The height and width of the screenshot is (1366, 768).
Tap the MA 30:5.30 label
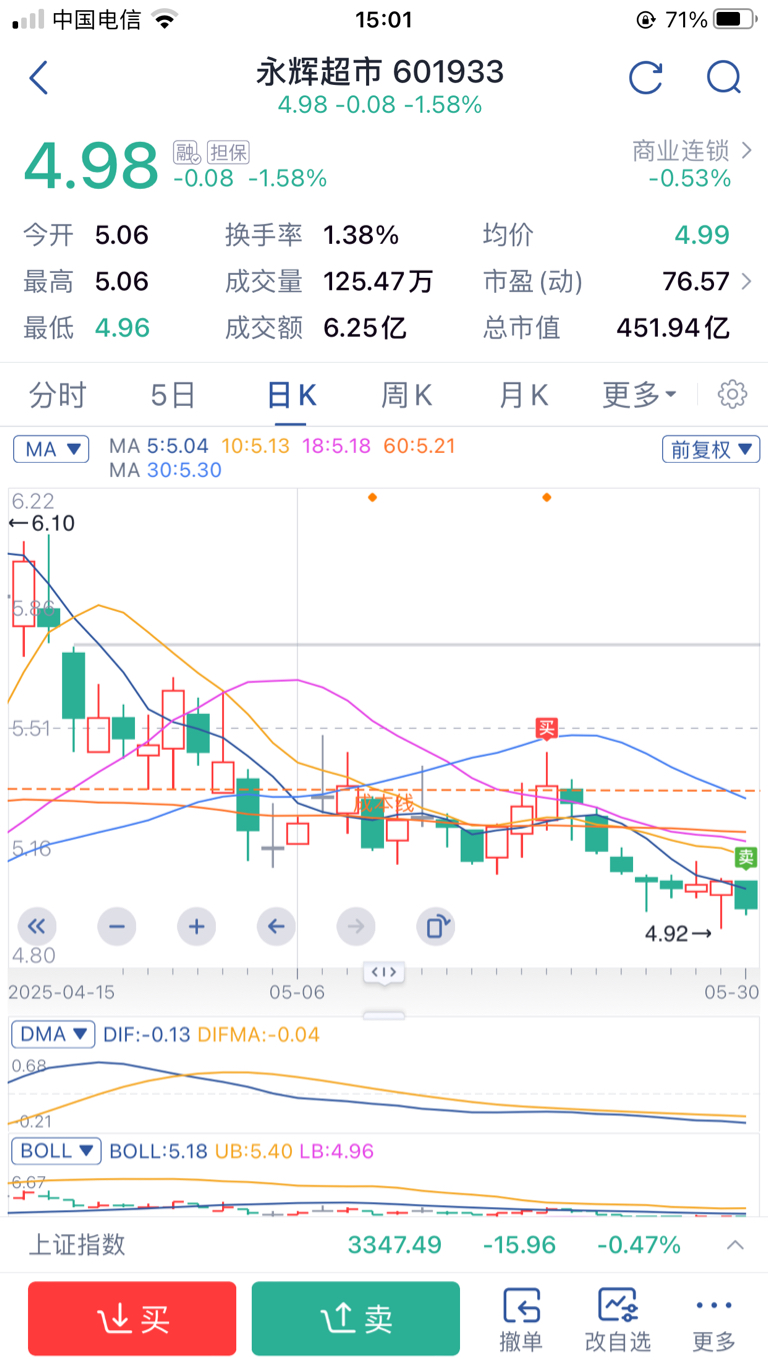click(x=166, y=470)
